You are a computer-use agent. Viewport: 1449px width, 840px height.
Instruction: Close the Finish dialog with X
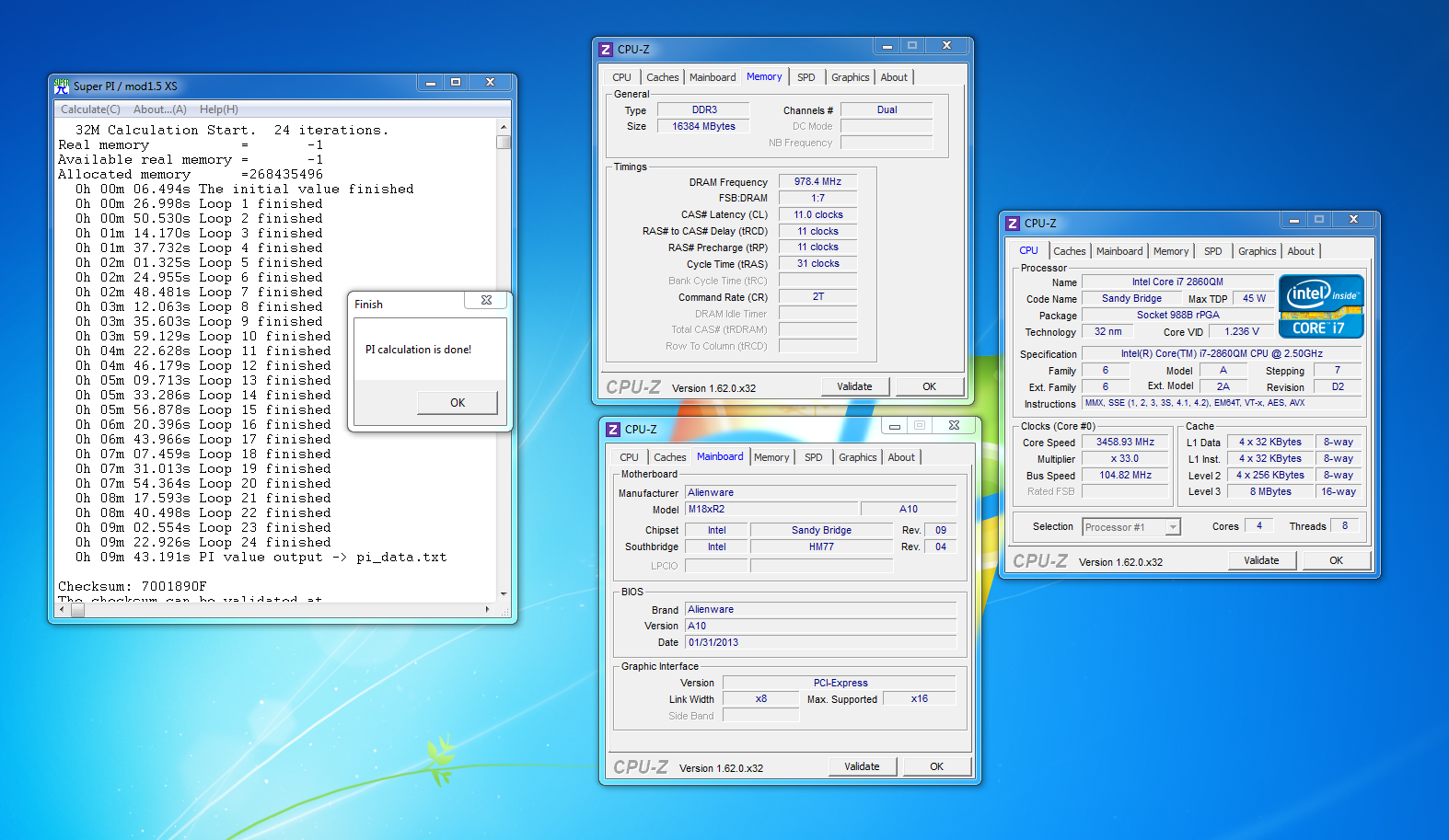486,301
